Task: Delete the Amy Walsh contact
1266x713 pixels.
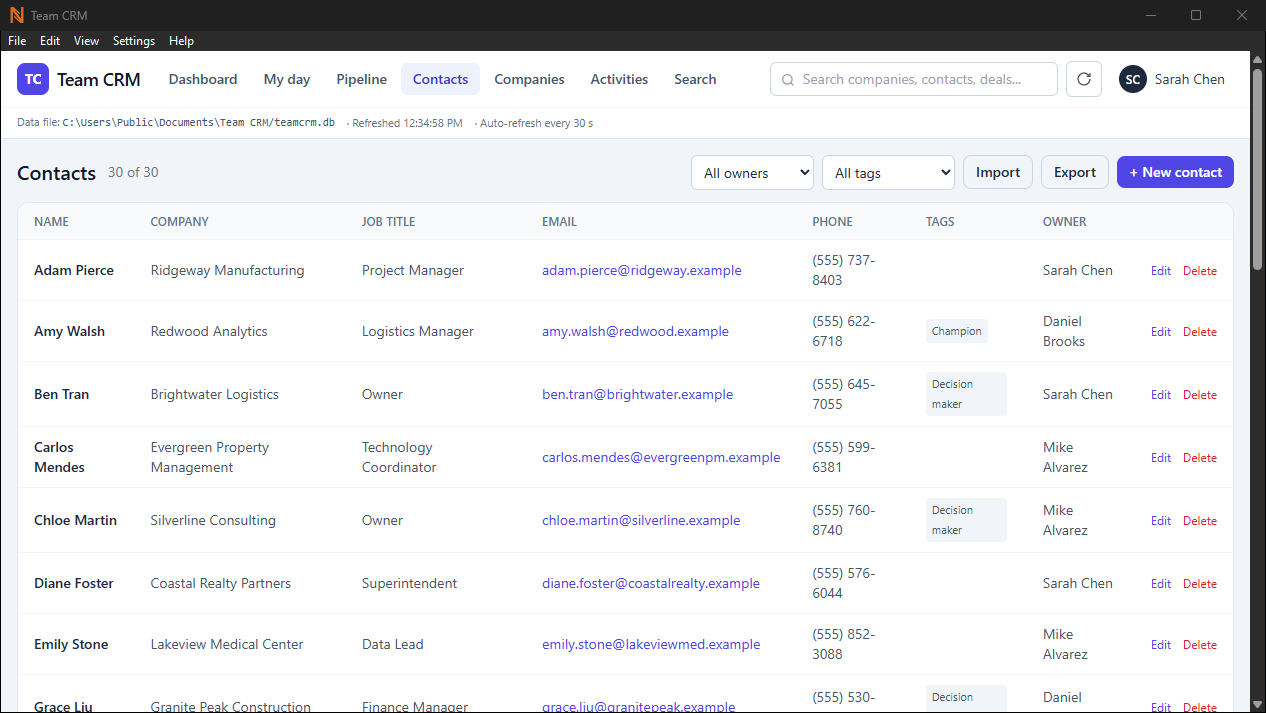Action: (1200, 332)
